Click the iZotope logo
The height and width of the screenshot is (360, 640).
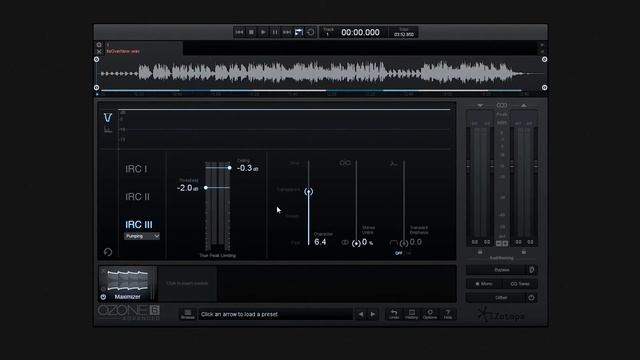click(x=501, y=315)
